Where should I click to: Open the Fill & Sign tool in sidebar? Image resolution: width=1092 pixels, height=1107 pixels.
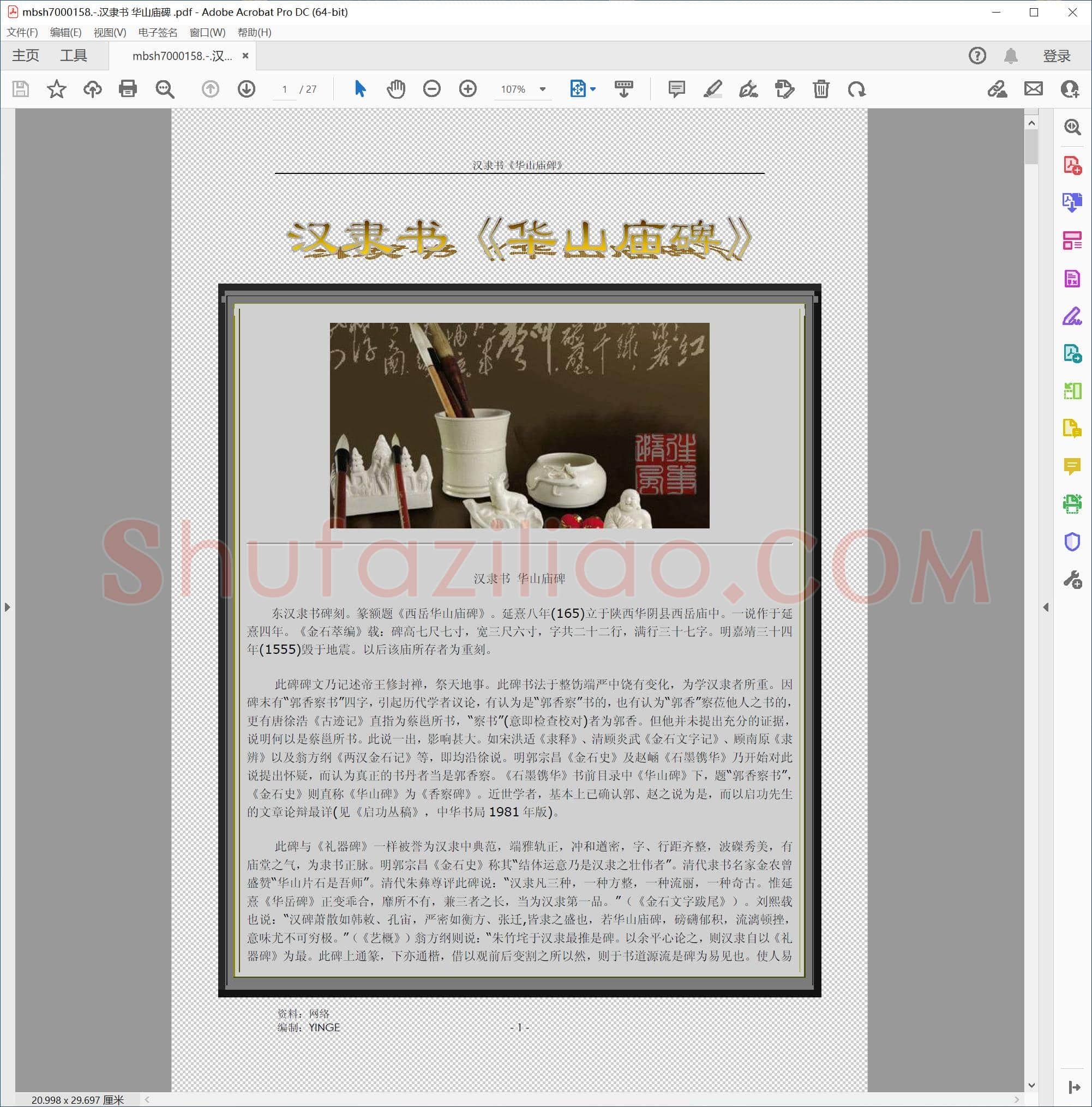coord(1072,316)
